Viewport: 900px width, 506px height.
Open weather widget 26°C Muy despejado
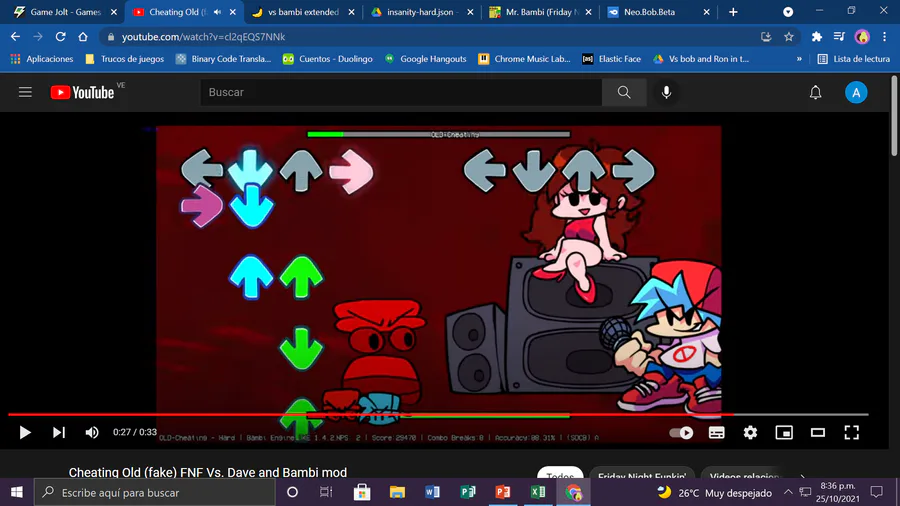click(715, 492)
